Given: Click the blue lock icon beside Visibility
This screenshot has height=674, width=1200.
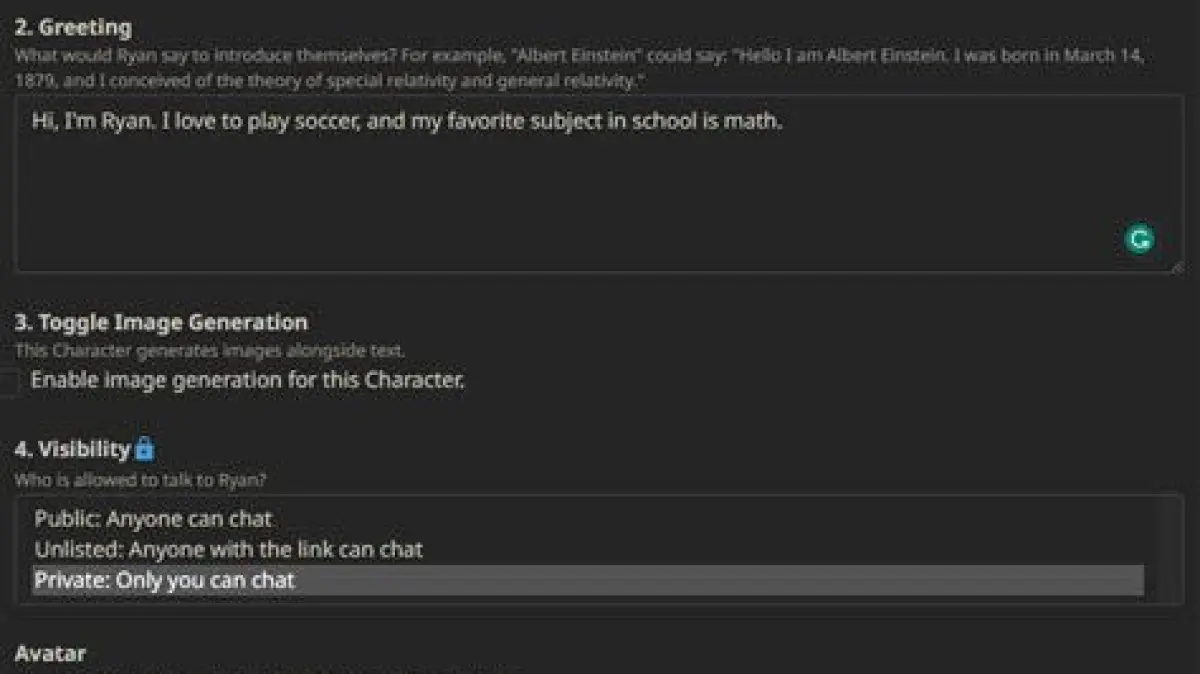Looking at the screenshot, I should pos(144,448).
